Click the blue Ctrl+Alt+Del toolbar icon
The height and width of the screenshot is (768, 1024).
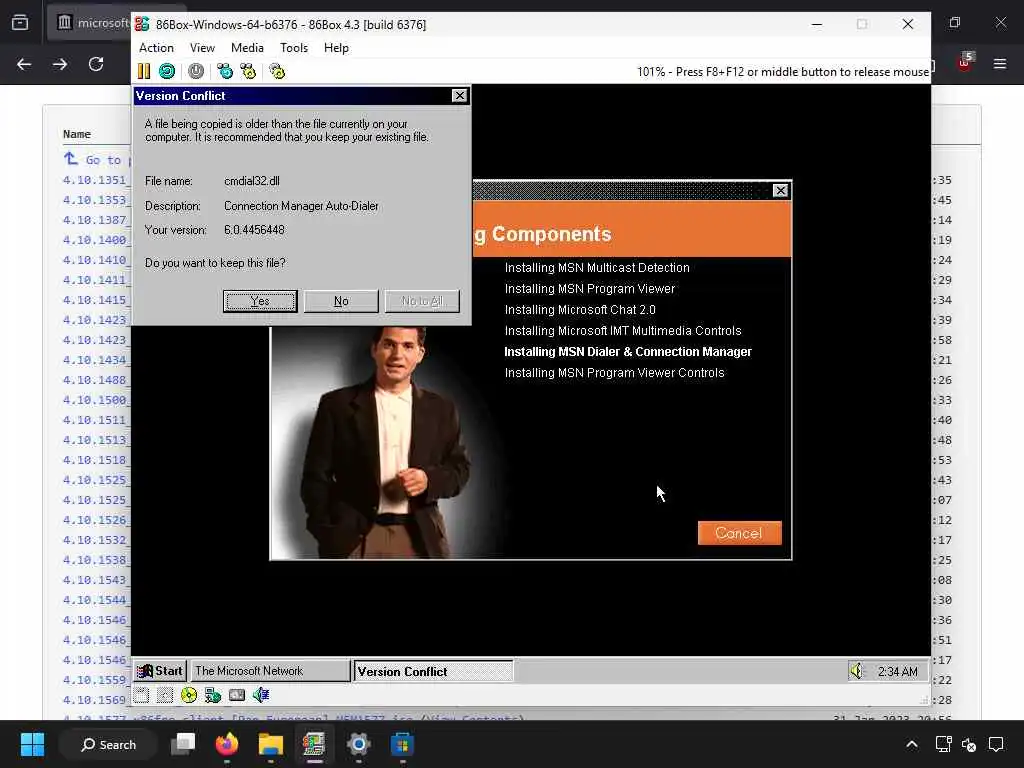pyautogui.click(x=225, y=71)
